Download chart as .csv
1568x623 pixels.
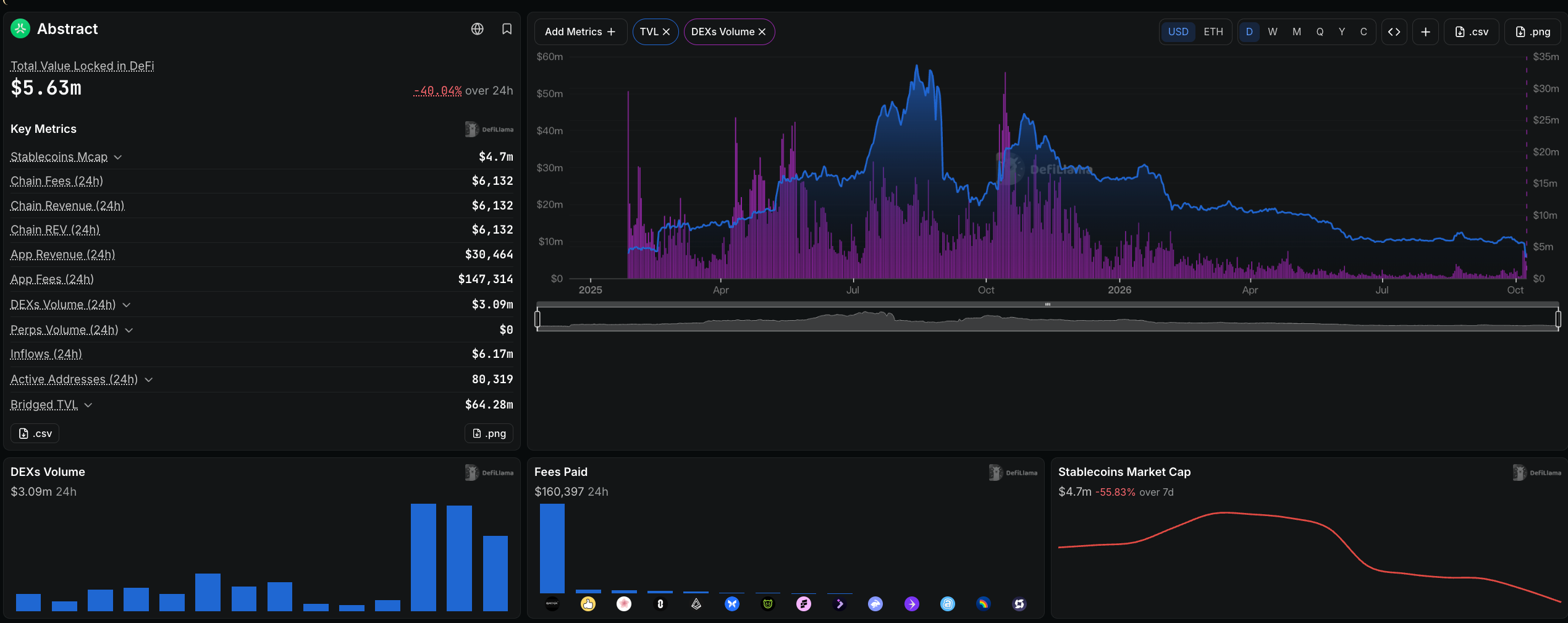1471,32
